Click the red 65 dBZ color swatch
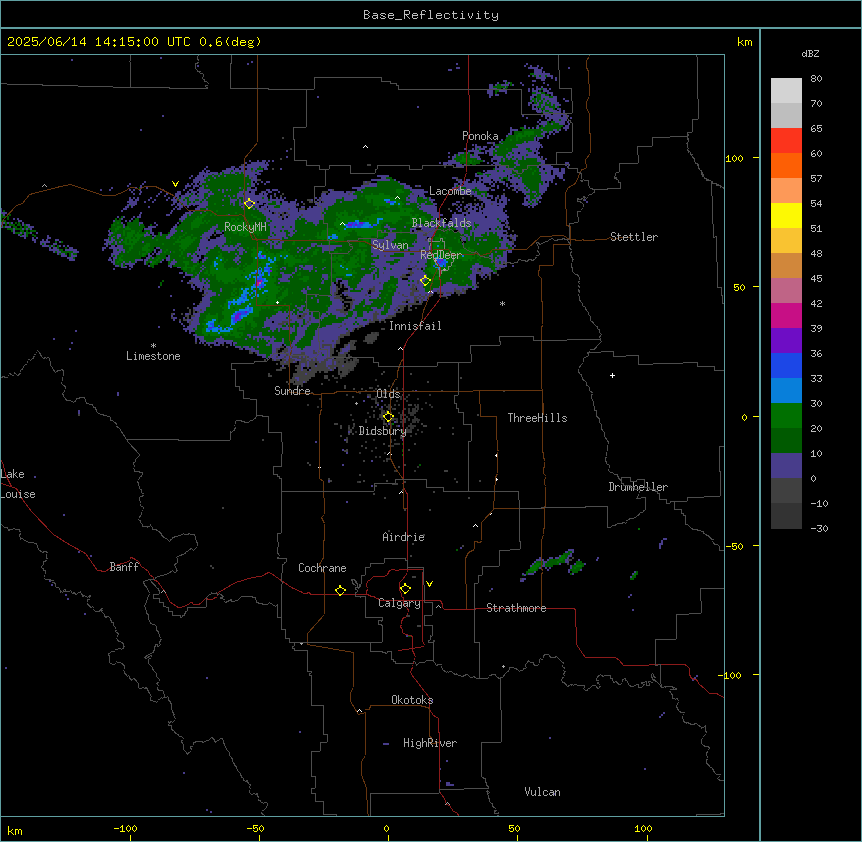 786,141
